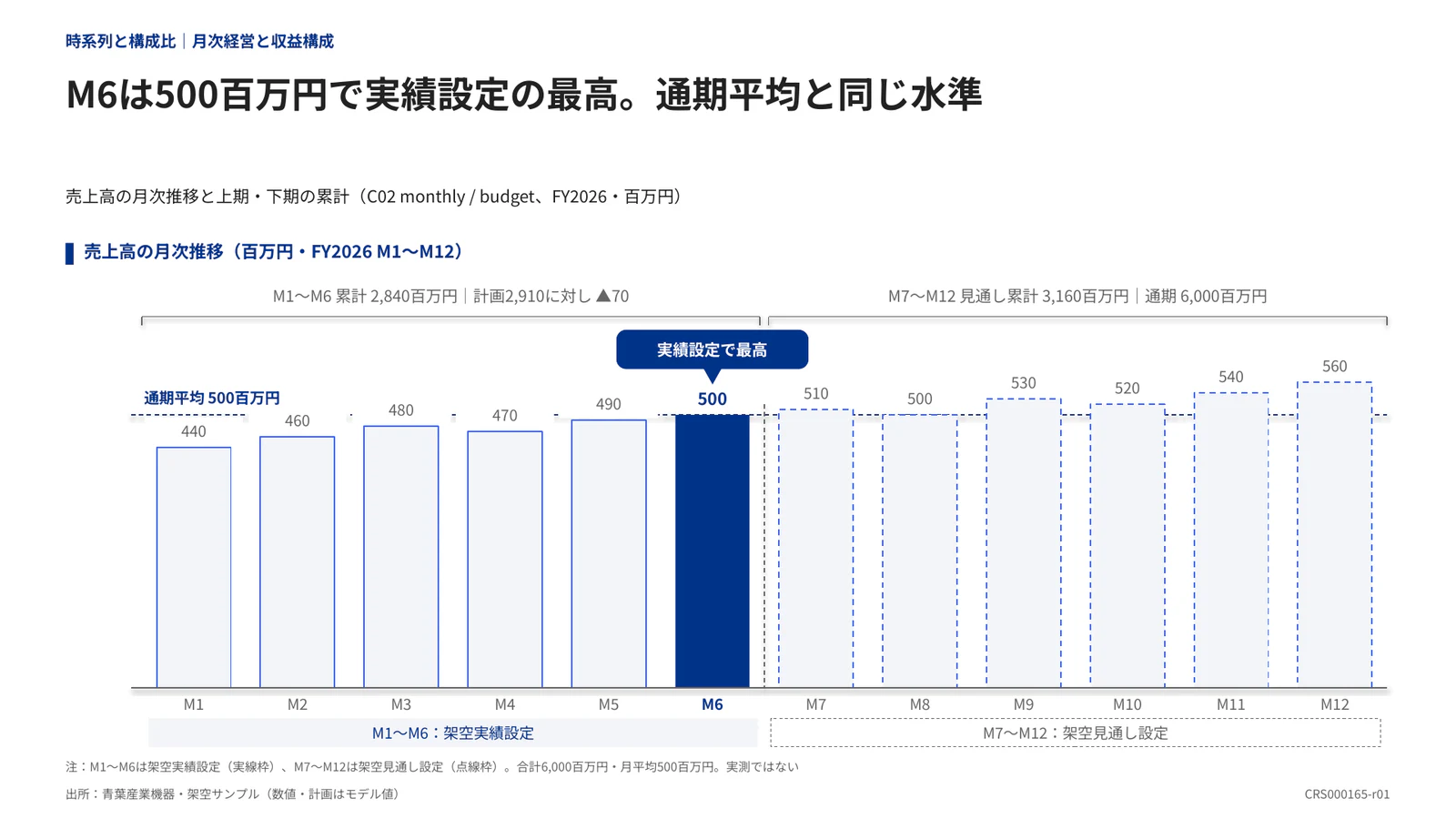Select the M1〜M6：架空実績設定 legend band
The width and height of the screenshot is (1456, 819).
(x=453, y=733)
